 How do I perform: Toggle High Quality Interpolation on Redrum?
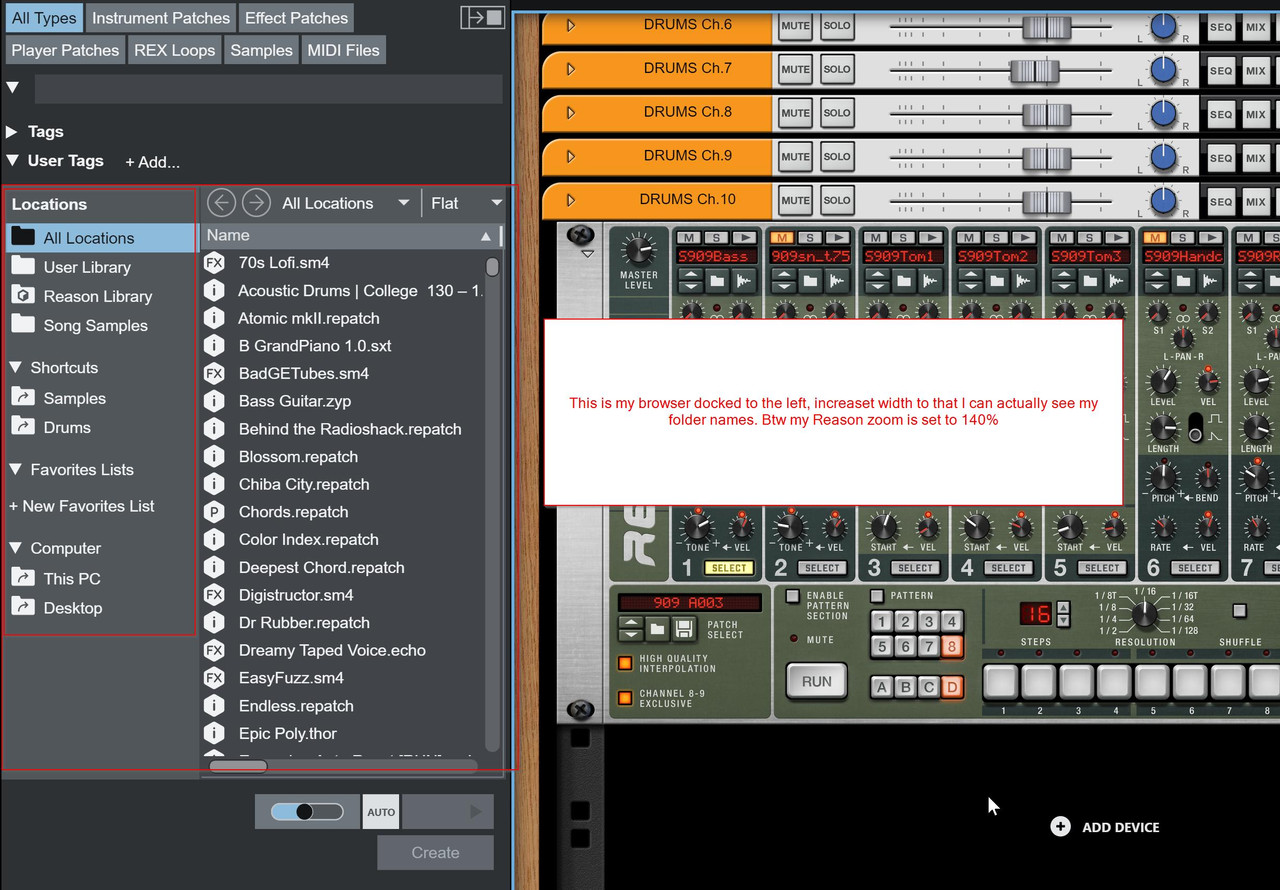click(x=625, y=663)
